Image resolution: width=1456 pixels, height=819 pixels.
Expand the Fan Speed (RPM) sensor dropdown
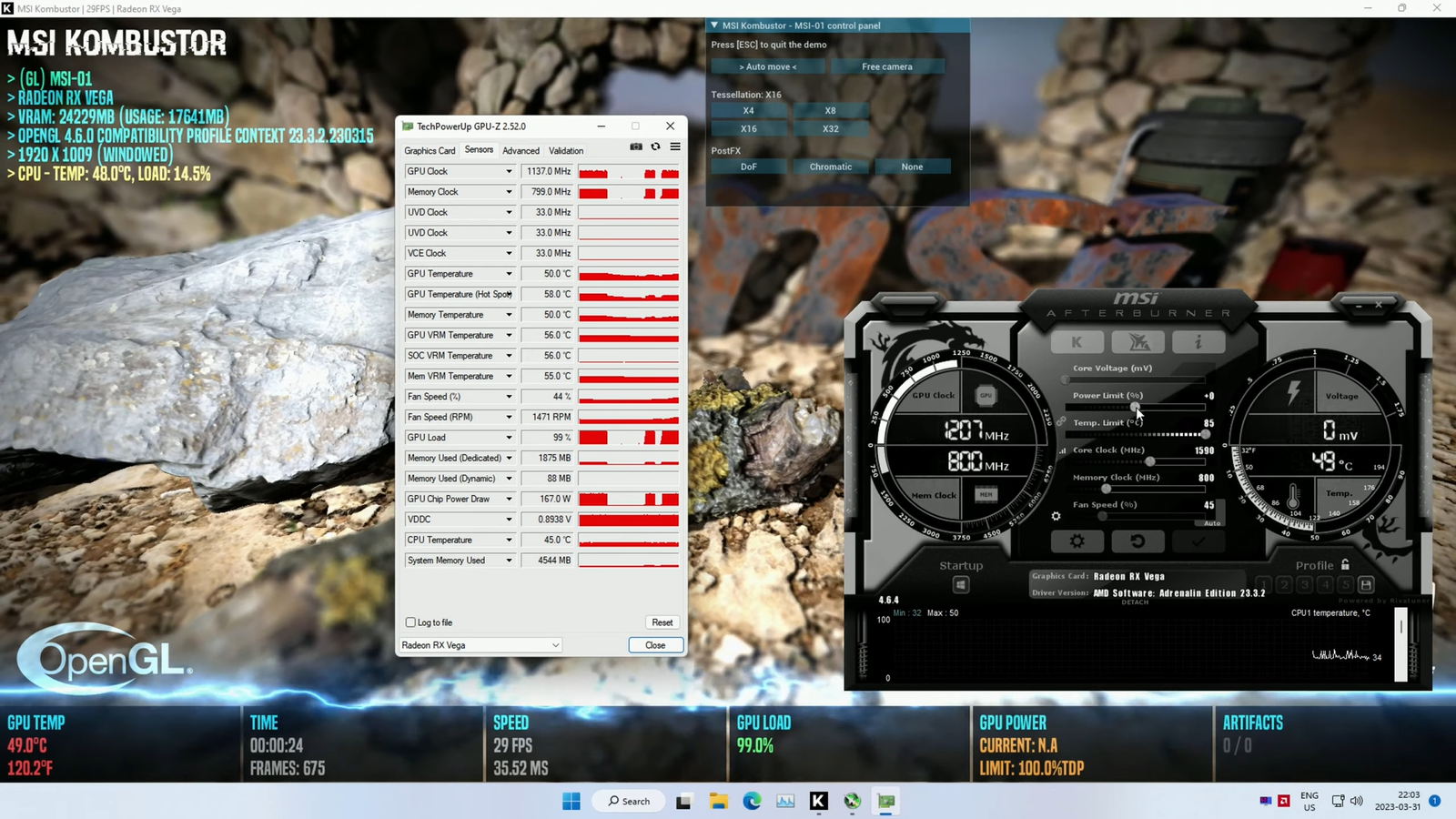click(509, 417)
